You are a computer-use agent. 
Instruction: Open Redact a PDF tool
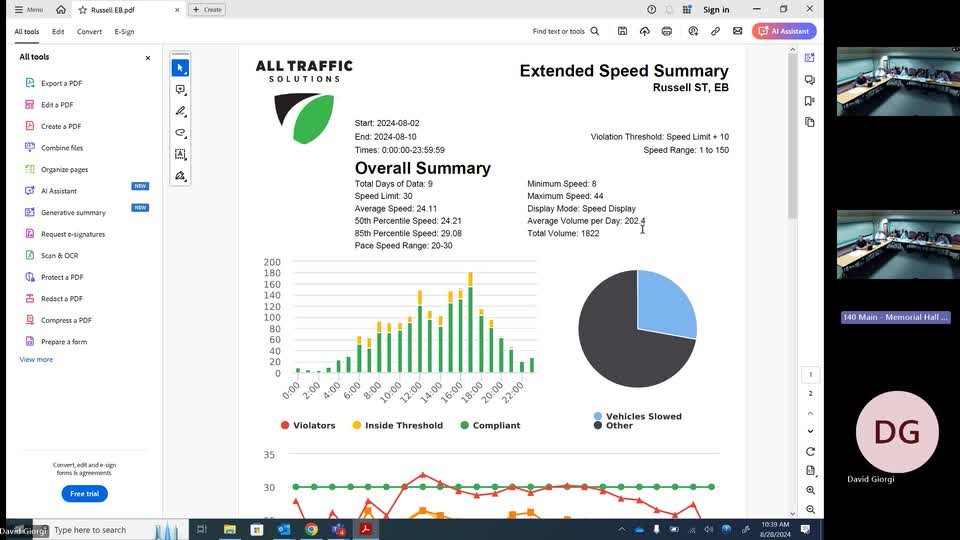tap(61, 299)
